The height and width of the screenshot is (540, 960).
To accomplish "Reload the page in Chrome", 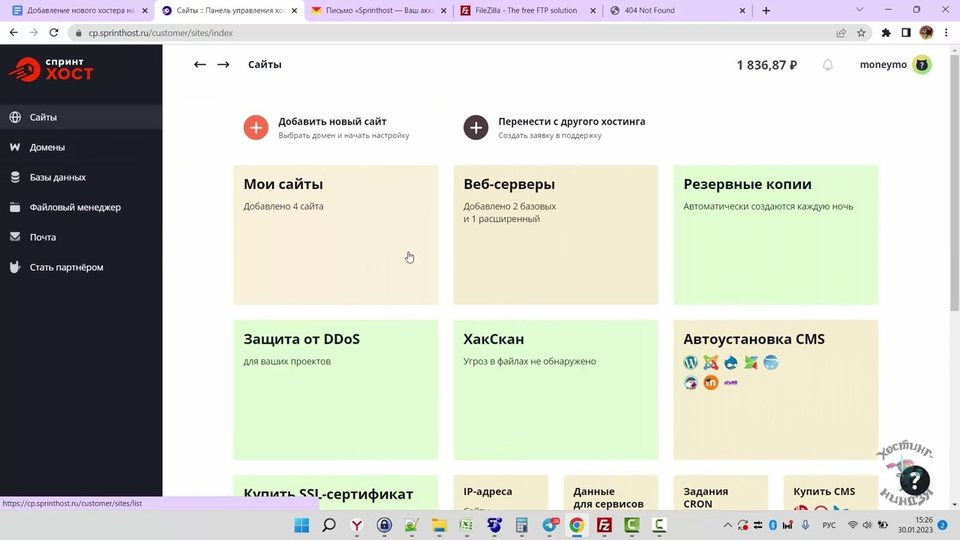I will pyautogui.click(x=54, y=32).
